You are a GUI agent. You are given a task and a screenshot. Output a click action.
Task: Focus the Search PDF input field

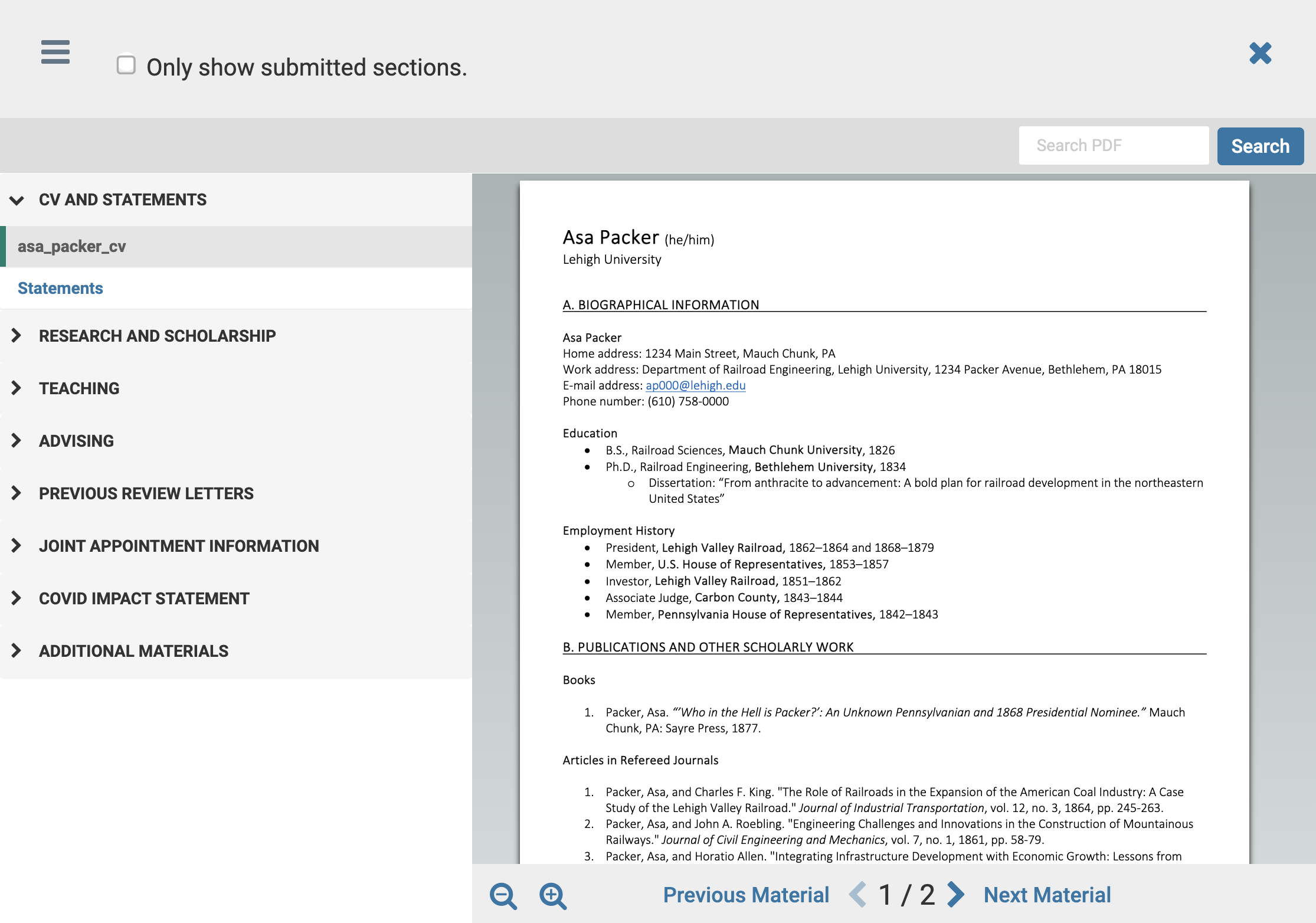tap(1114, 146)
